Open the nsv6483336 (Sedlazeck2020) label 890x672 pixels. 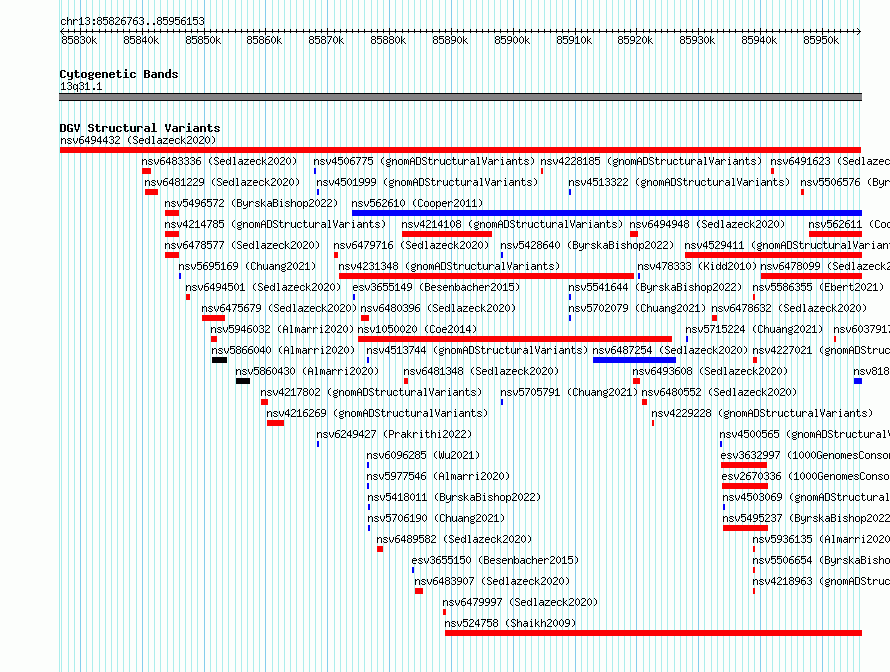[x=220, y=161]
